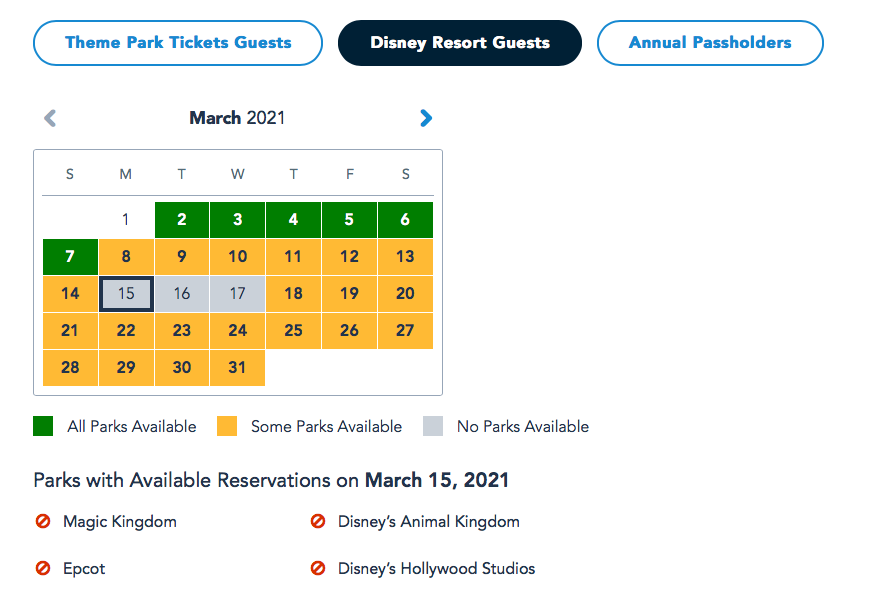The width and height of the screenshot is (881, 603).
Task: Click unavailable icon beside Disney's Hollywood Studios
Action: pos(318,568)
